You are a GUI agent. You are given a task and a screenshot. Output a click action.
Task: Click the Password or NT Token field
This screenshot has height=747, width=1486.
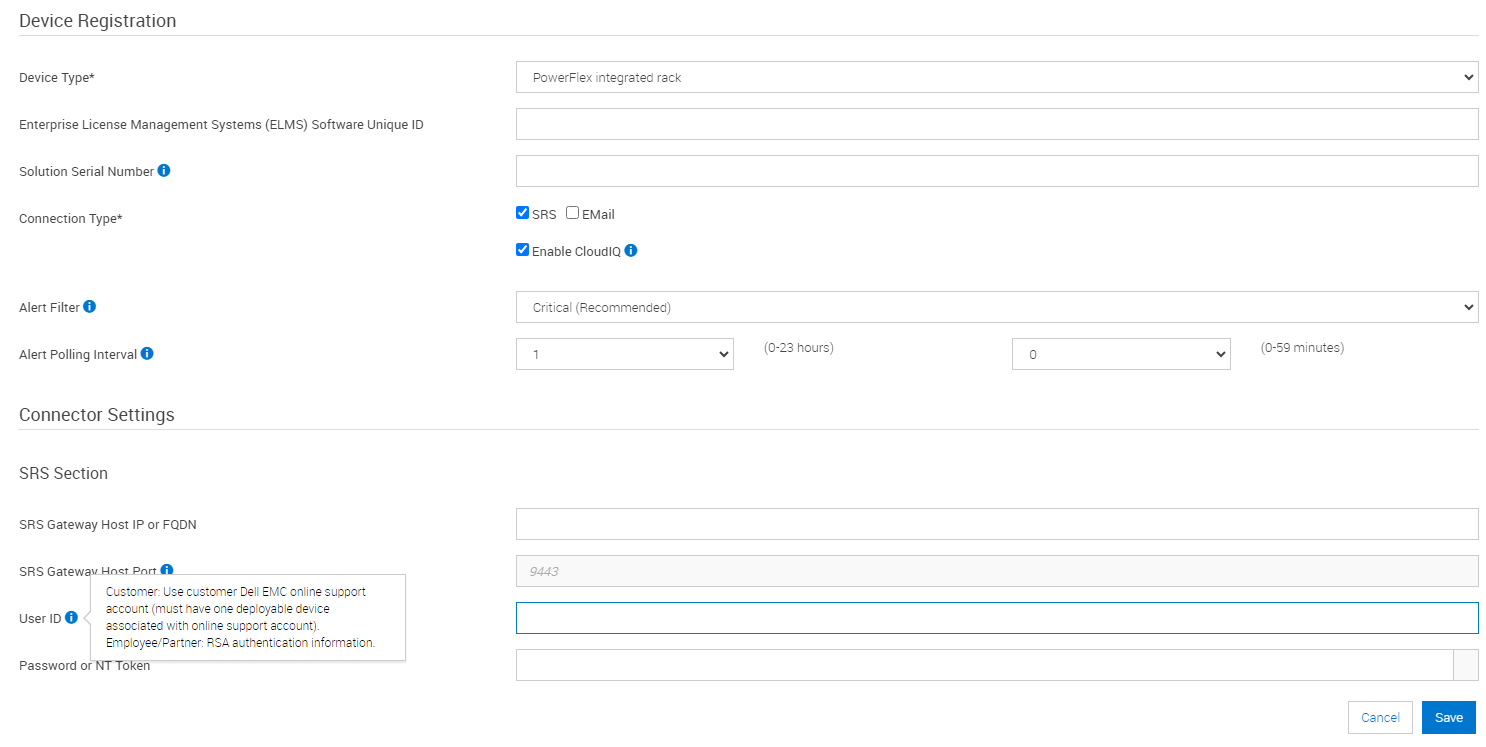(983, 665)
